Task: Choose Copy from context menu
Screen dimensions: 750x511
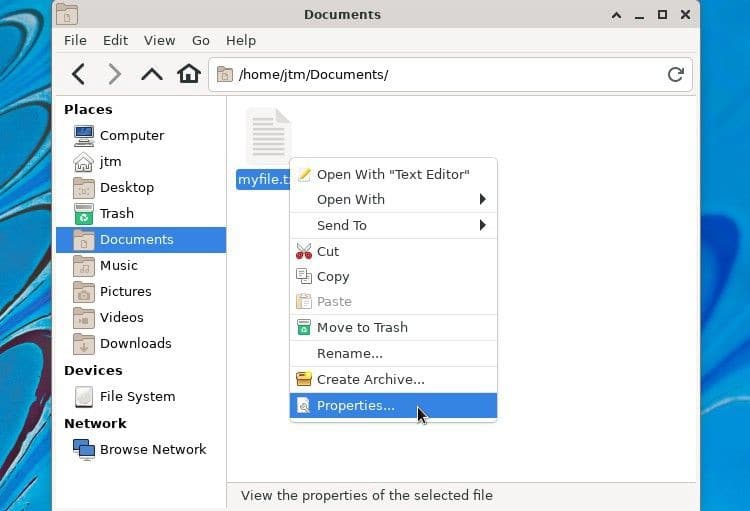Action: coord(393,277)
